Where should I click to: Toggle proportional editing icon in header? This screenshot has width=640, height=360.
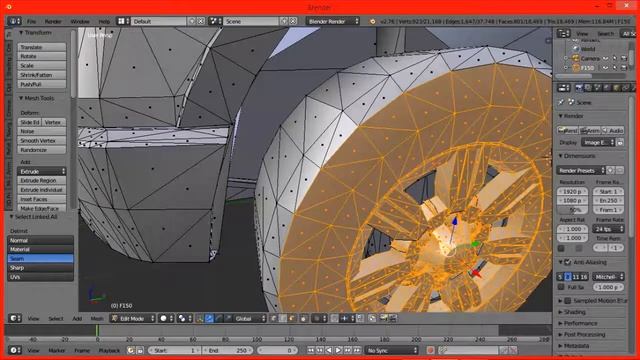[319, 318]
